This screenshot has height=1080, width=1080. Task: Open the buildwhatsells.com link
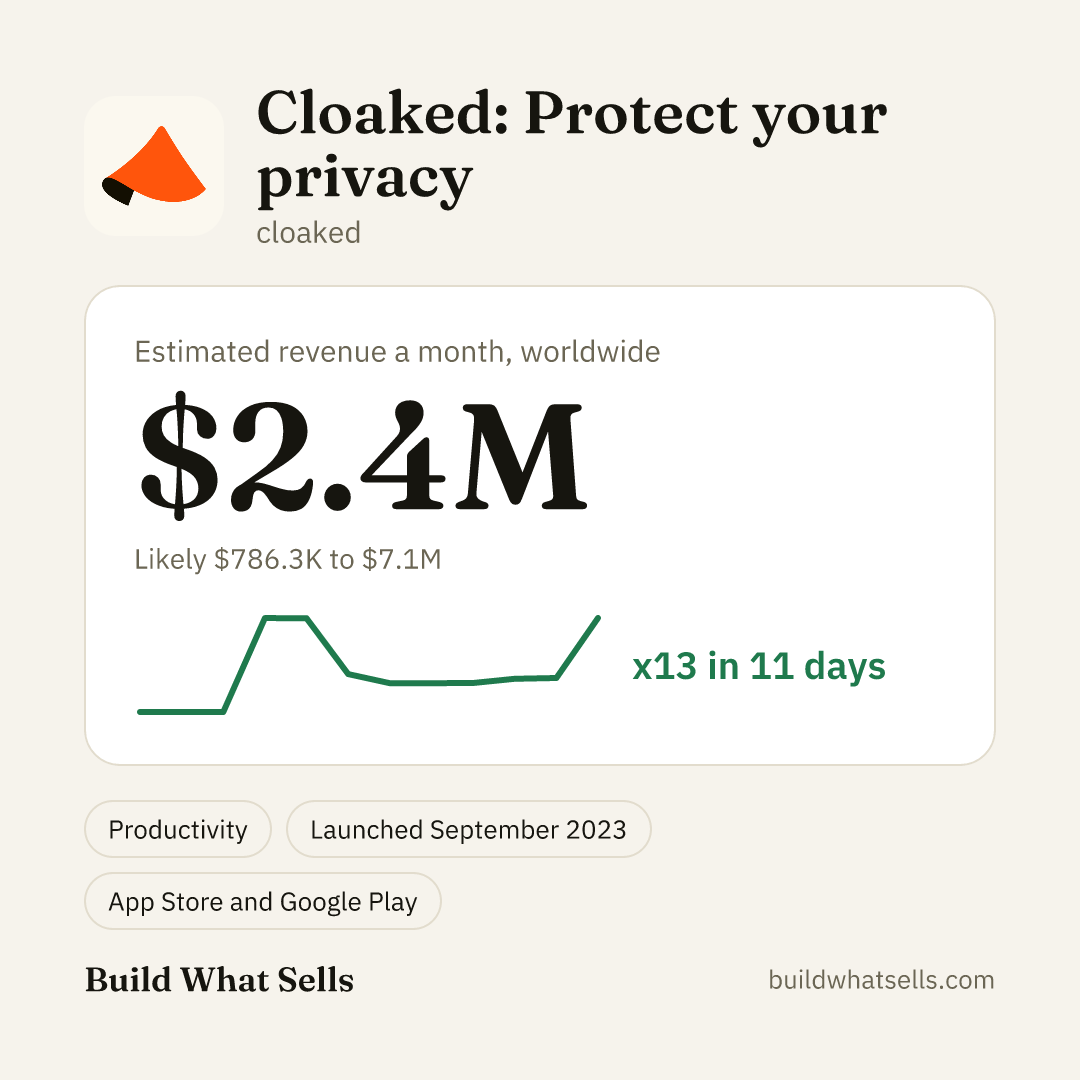point(881,980)
